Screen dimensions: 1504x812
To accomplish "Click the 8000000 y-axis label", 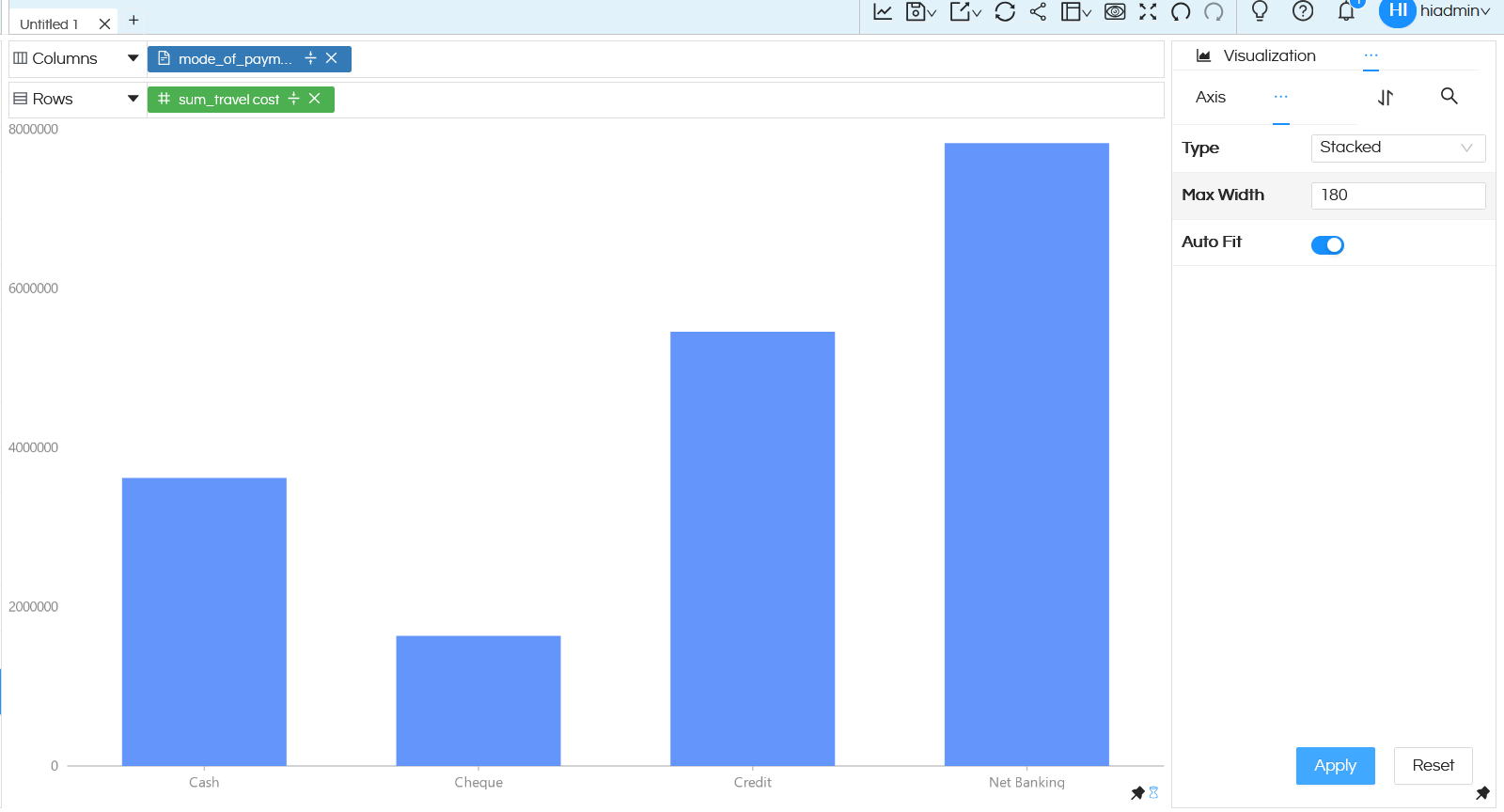I will coord(34,130).
